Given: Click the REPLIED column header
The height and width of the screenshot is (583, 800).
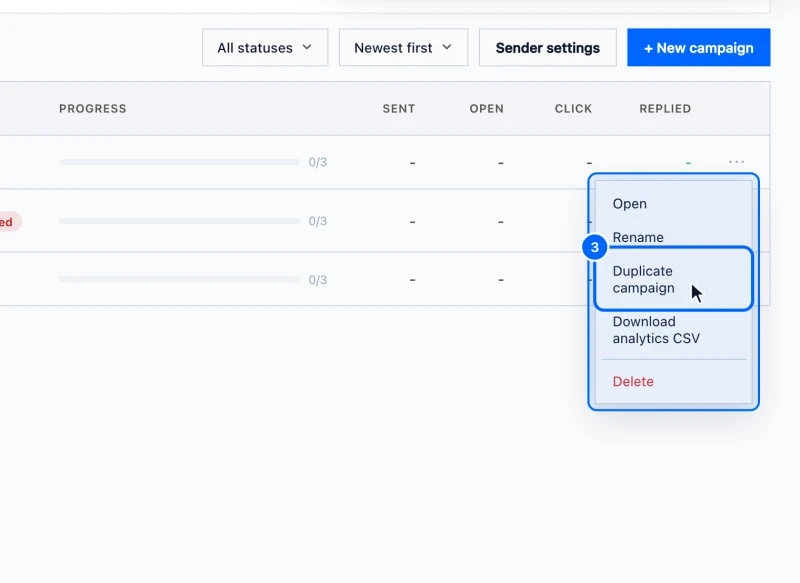Looking at the screenshot, I should tap(665, 109).
